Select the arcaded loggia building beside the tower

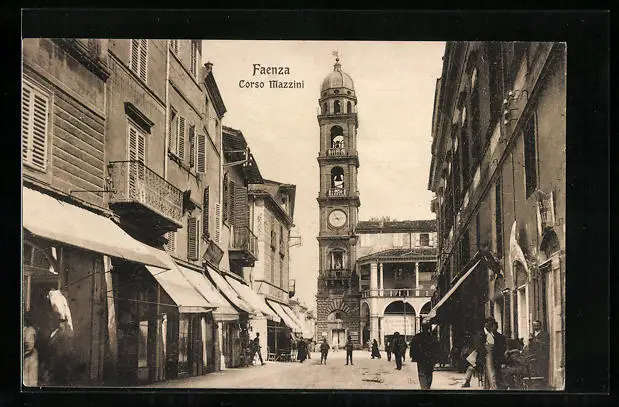[398, 285]
